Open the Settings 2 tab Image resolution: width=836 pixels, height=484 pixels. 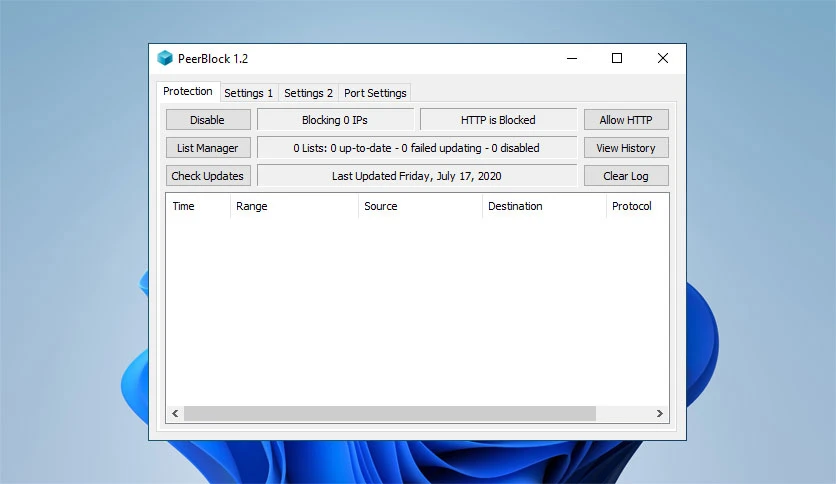pos(308,93)
